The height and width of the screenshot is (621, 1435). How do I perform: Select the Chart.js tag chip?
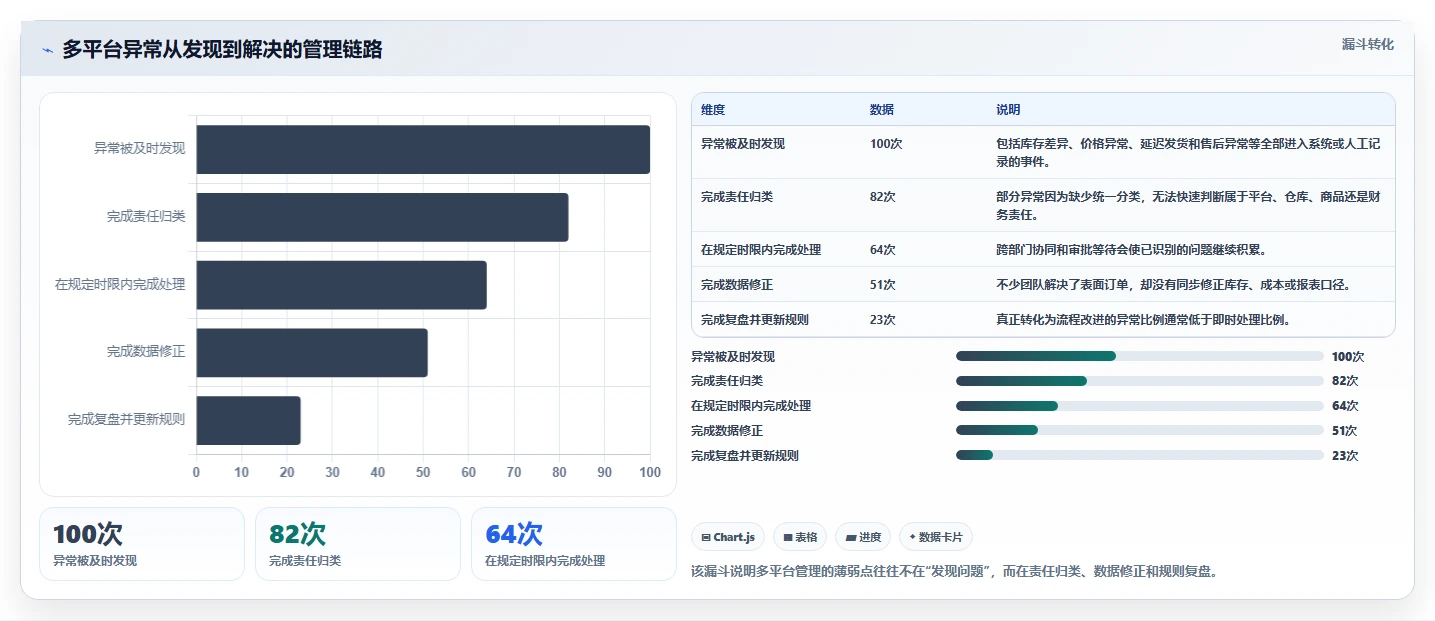(x=728, y=537)
